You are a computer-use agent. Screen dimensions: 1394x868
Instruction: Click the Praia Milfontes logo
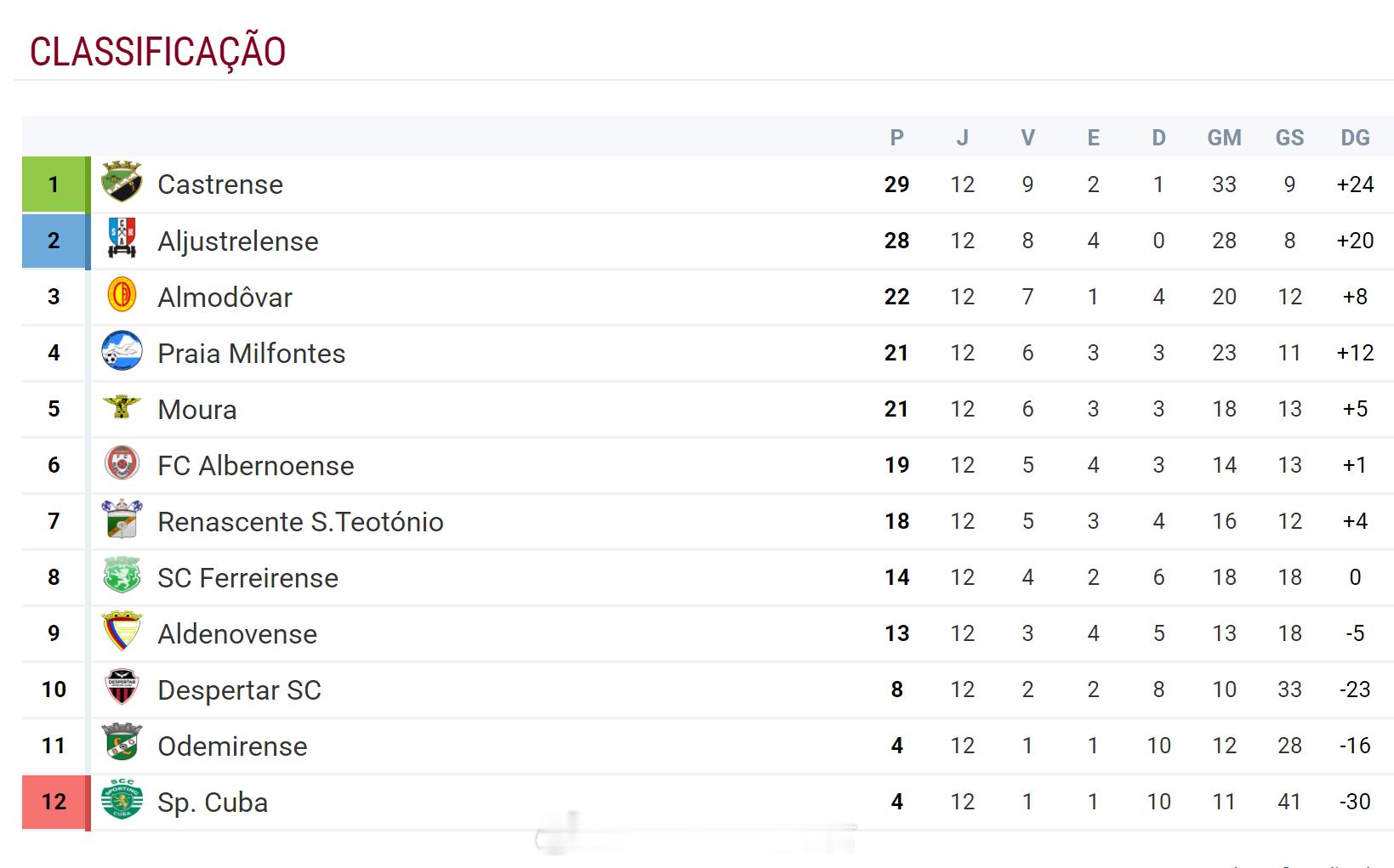pos(122,351)
